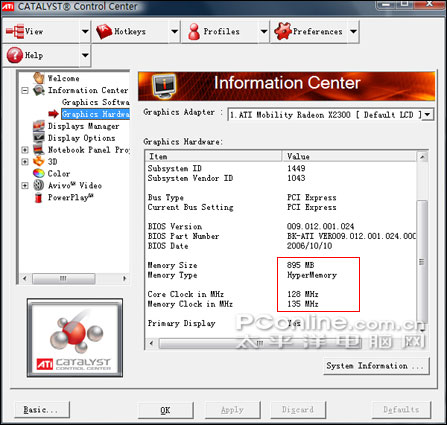This screenshot has width=447, height=425.
Task: Click the PowerPlay battery icon
Action: click(38, 197)
